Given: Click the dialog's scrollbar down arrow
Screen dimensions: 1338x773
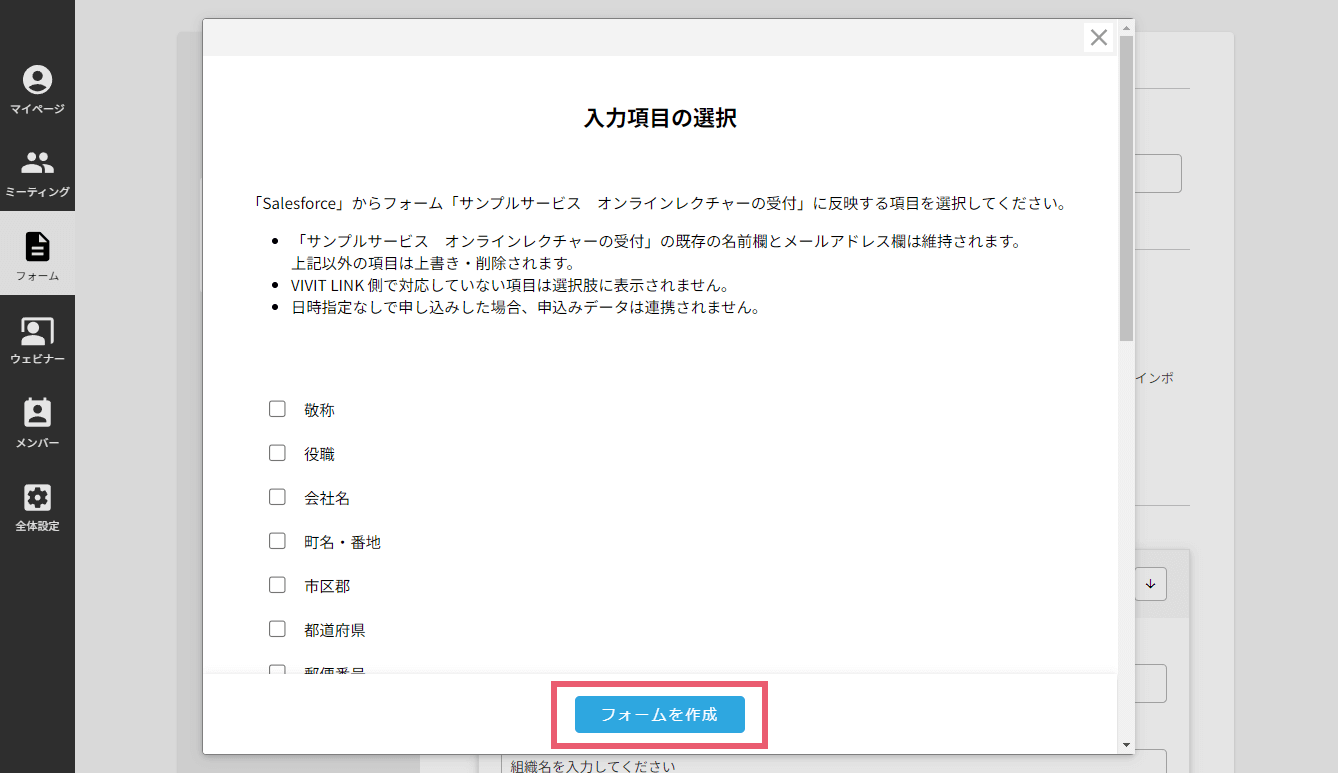Looking at the screenshot, I should point(1127,745).
